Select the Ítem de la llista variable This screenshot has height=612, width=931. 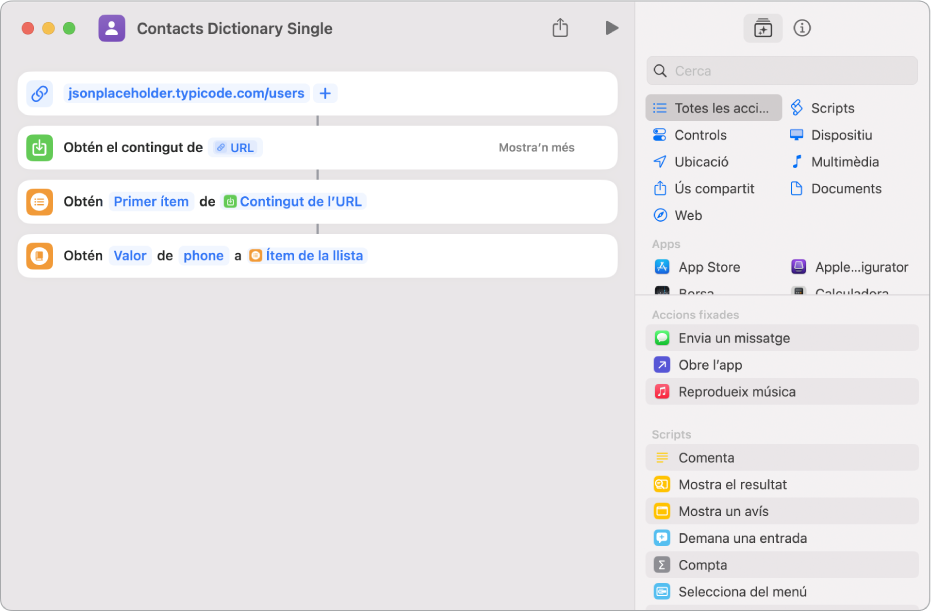(307, 256)
